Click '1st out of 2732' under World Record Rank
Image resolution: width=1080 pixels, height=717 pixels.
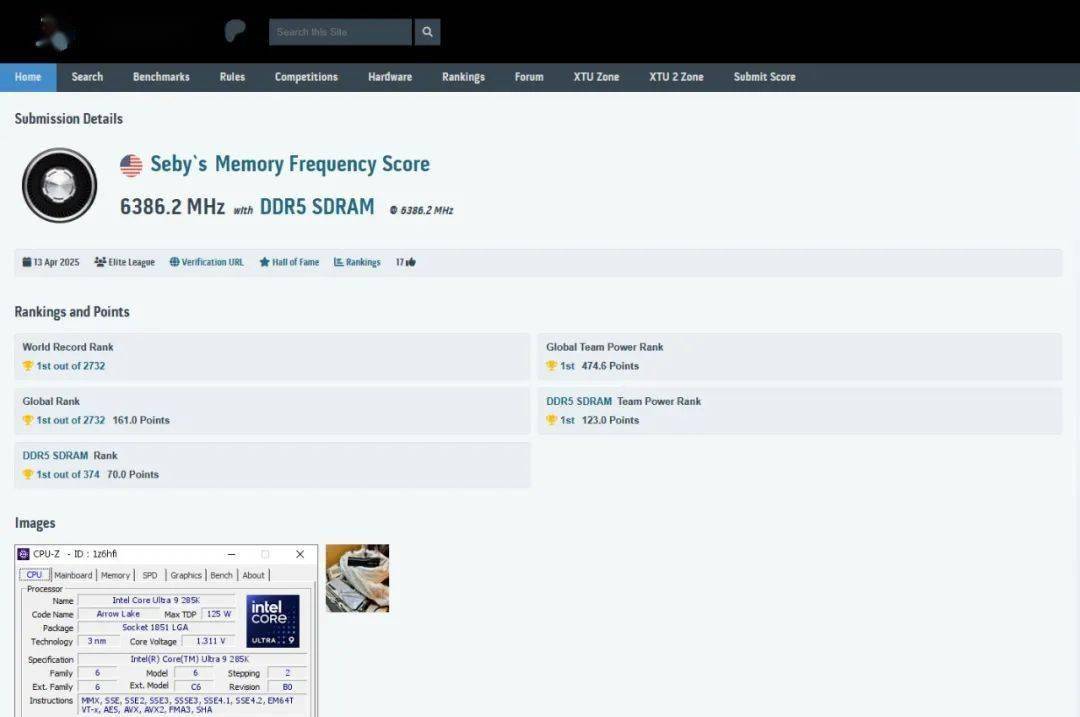coord(71,366)
